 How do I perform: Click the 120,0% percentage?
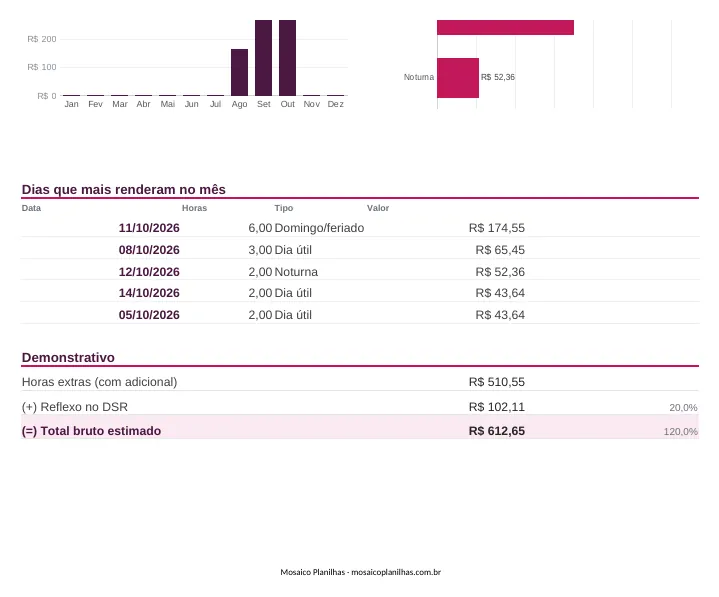[x=680, y=431]
